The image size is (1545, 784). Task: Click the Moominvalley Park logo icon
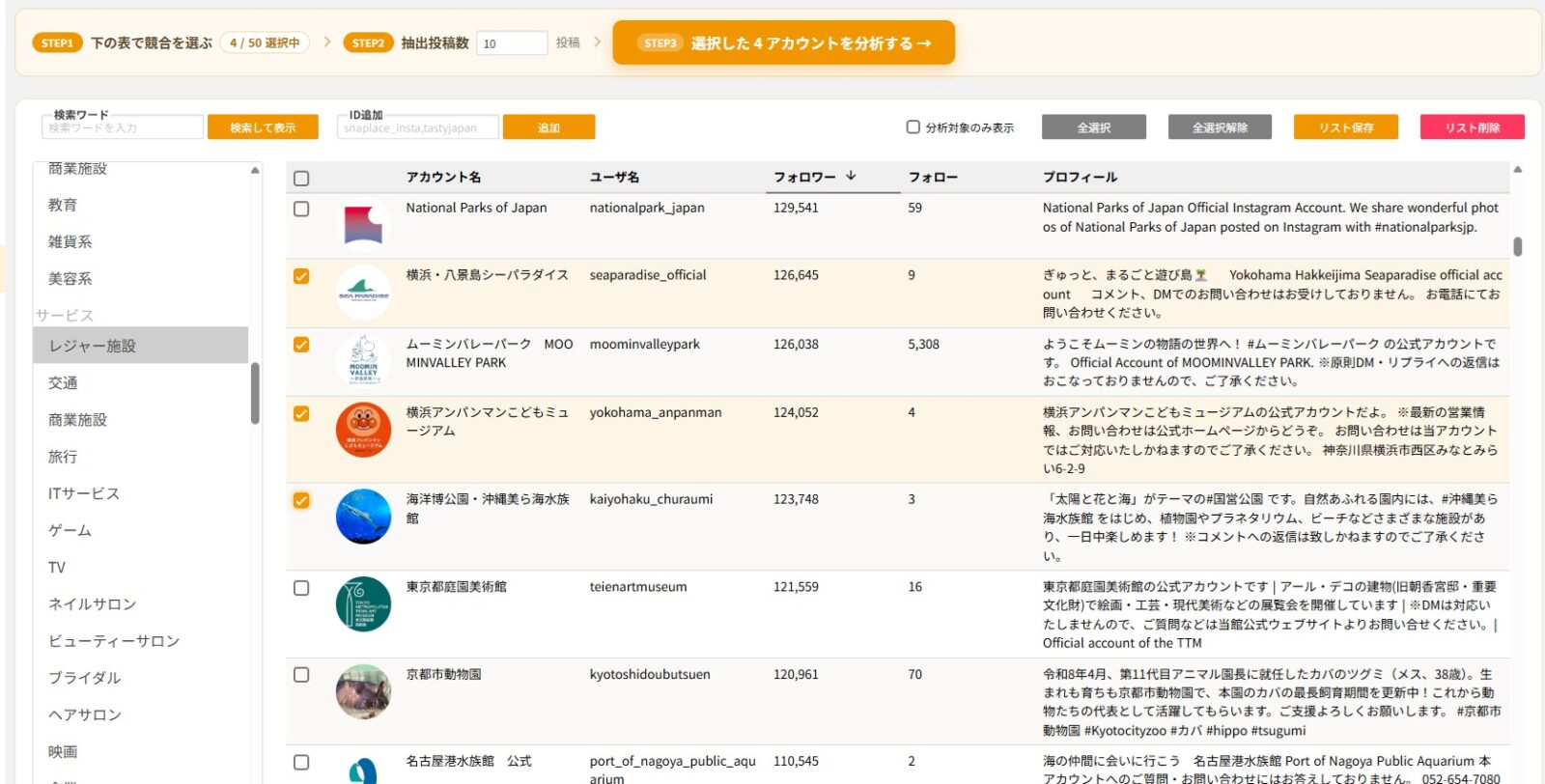363,361
